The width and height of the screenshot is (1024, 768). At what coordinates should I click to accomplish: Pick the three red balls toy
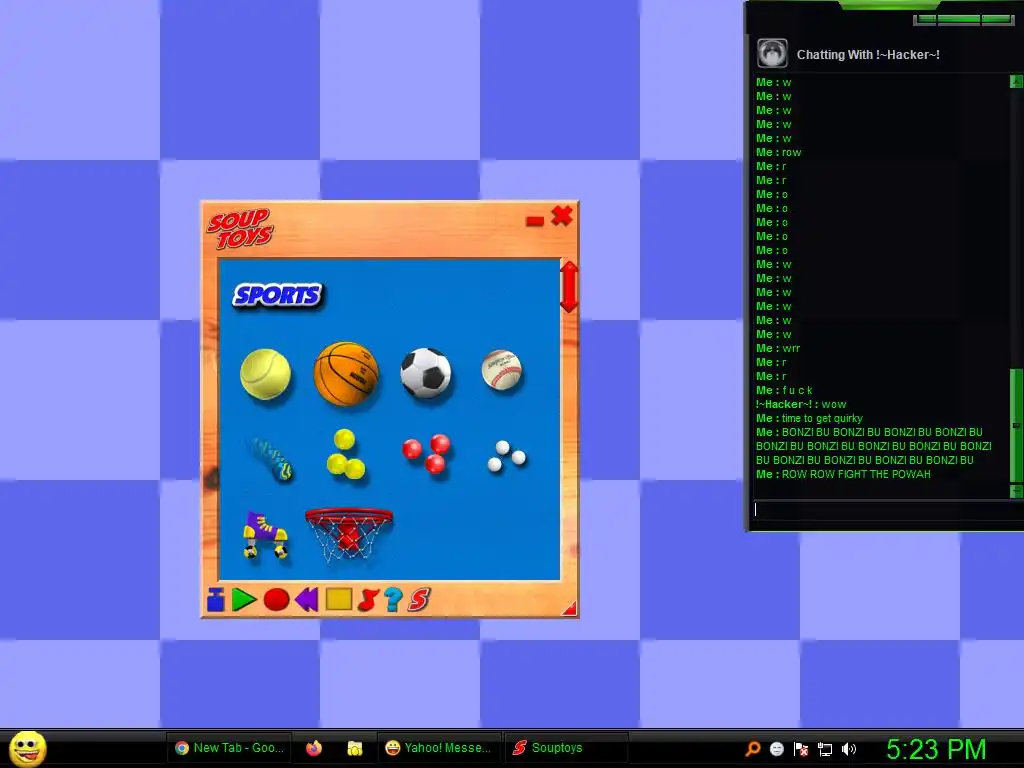(427, 453)
